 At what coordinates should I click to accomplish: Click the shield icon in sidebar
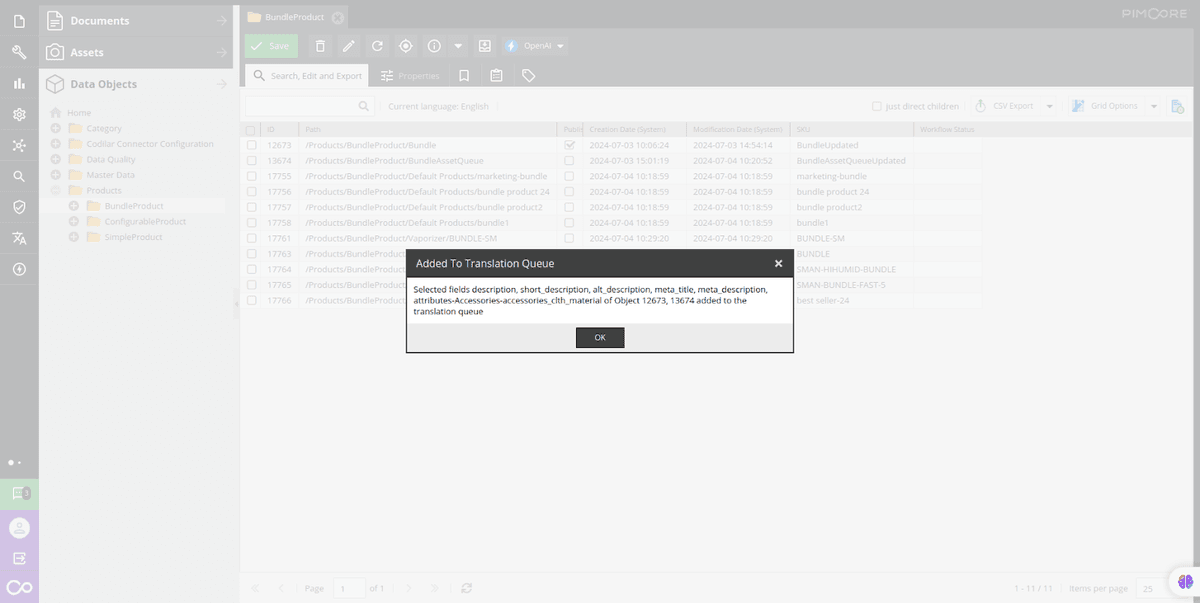19,207
